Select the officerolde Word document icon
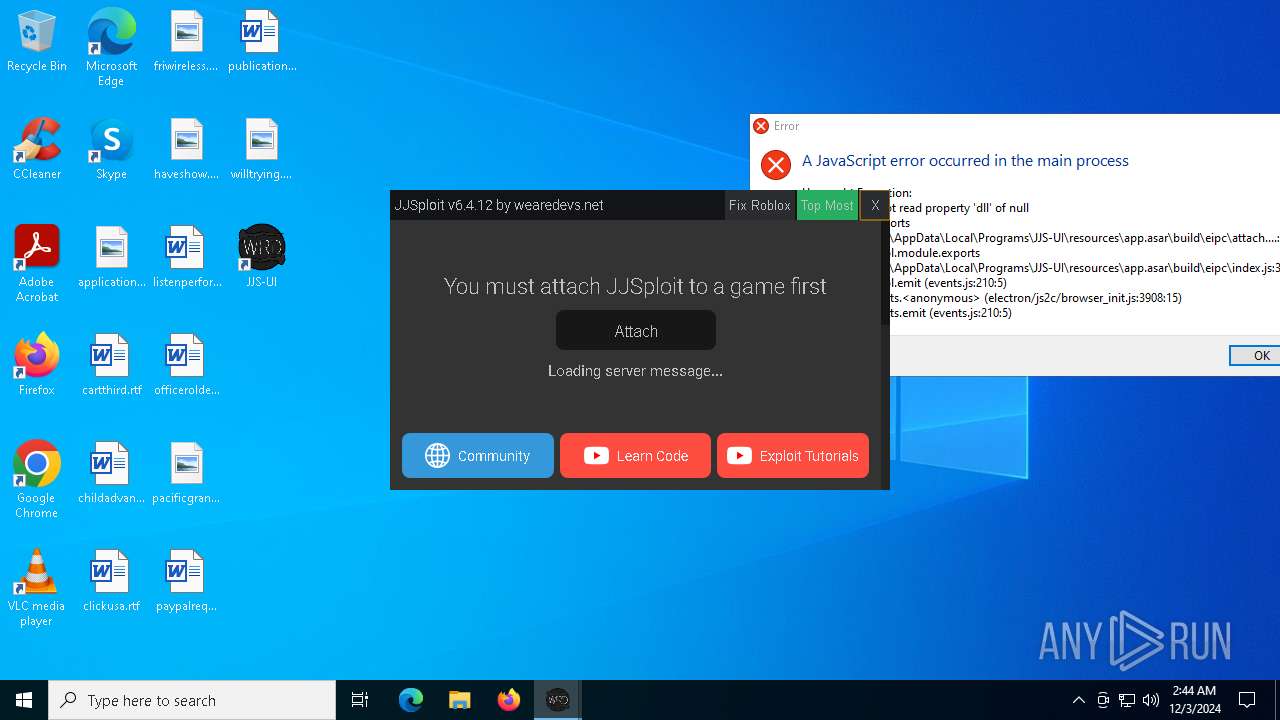This screenshot has height=720, width=1280. point(186,366)
